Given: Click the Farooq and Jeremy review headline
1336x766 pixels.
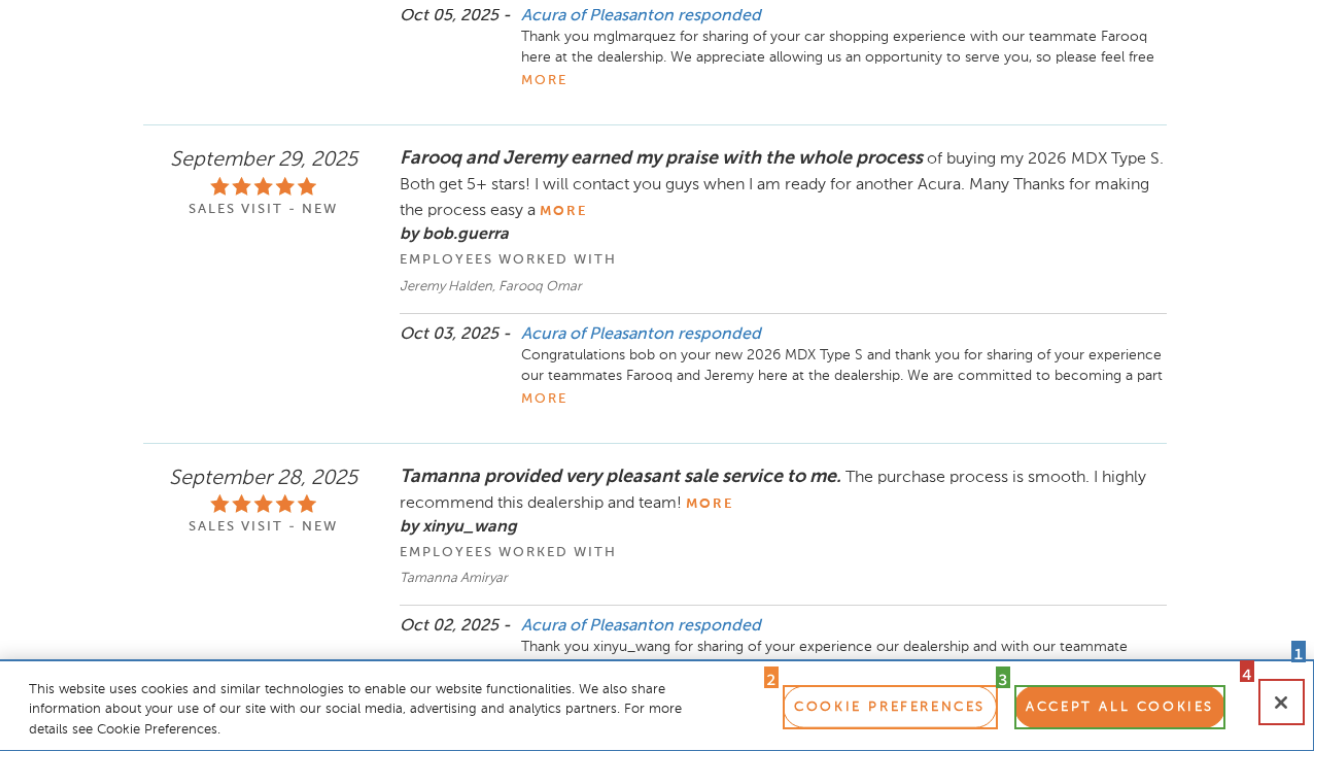Looking at the screenshot, I should pyautogui.click(x=660, y=158).
